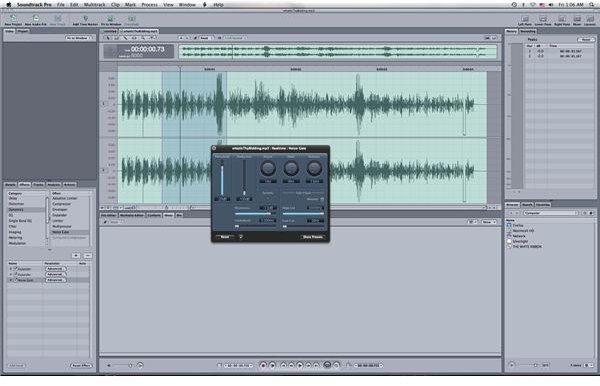Switch to the Effects tab
The height and width of the screenshot is (386, 600).
click(x=24, y=184)
